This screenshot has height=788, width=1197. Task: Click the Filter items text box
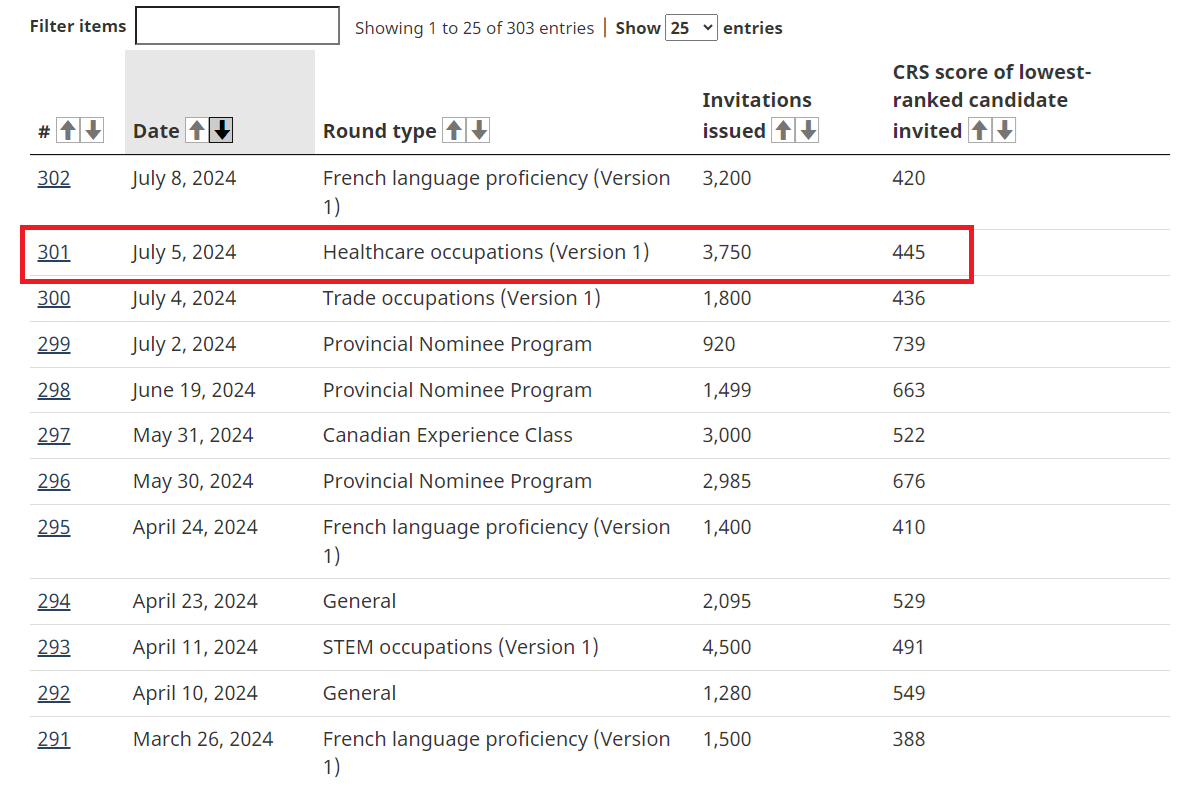[x=237, y=26]
